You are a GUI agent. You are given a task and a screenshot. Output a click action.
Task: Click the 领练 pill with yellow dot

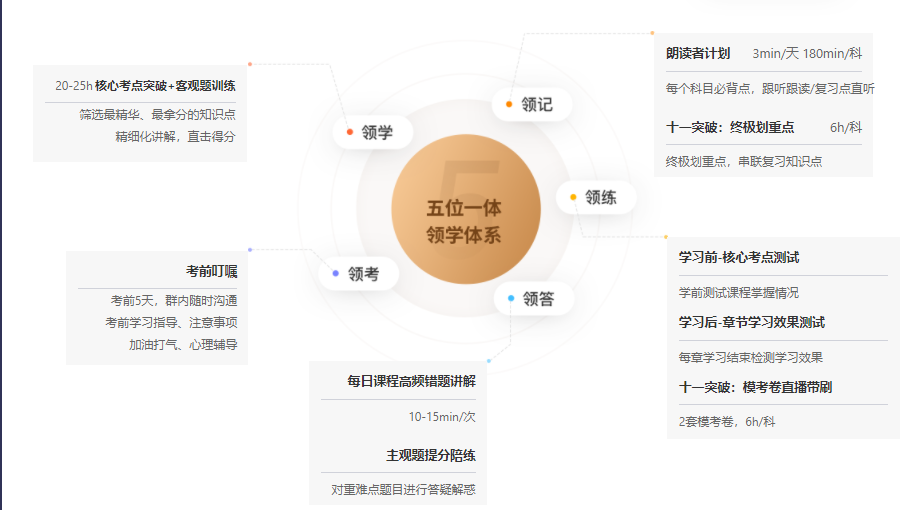(x=597, y=197)
